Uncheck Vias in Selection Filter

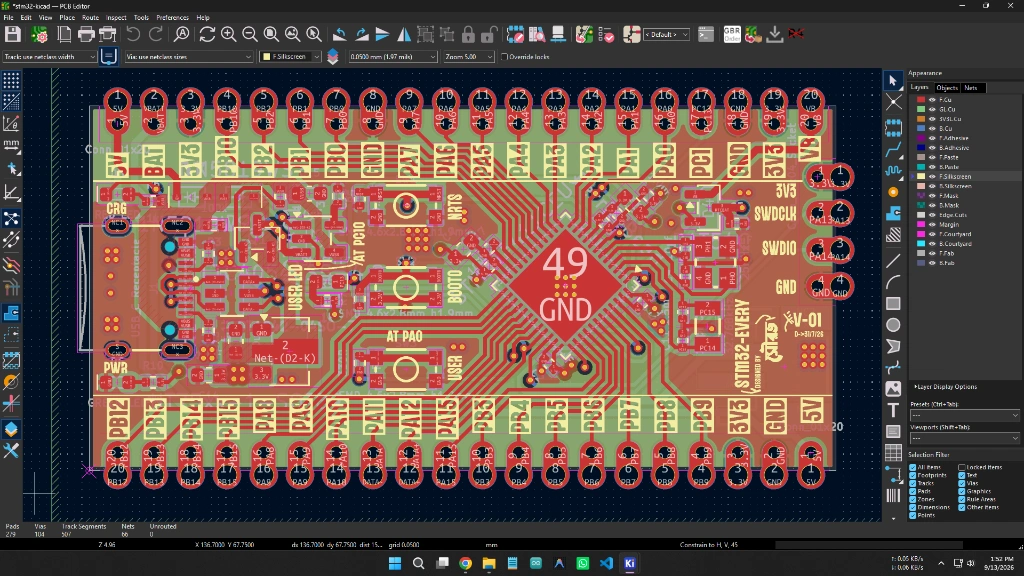pyautogui.click(x=962, y=483)
